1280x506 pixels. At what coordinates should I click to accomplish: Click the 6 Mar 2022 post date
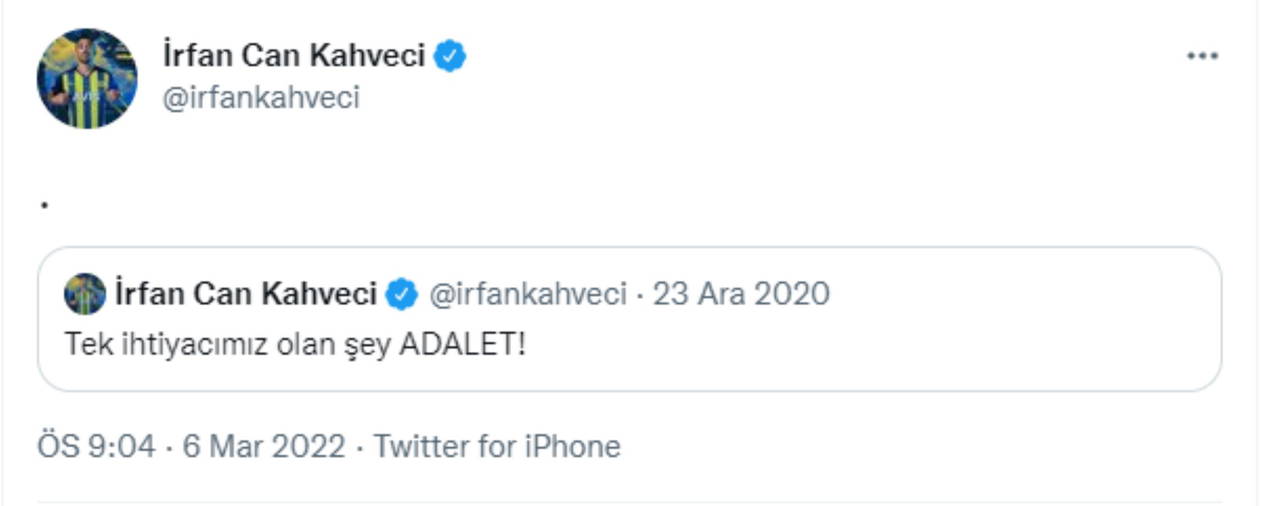tap(264, 445)
